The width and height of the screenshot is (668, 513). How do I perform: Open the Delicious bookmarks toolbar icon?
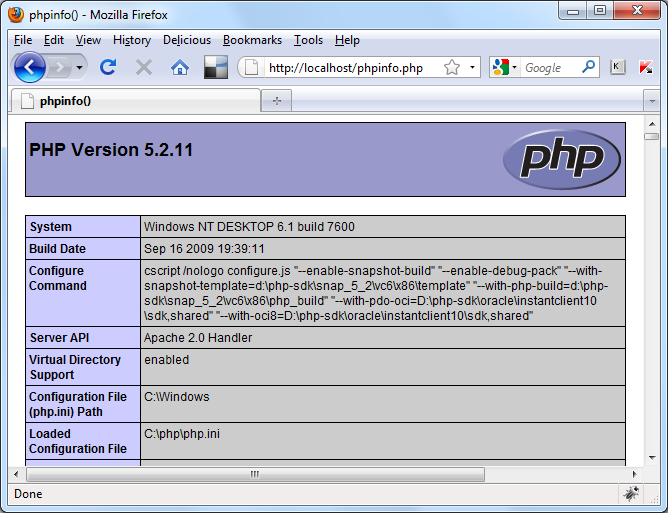coord(216,67)
